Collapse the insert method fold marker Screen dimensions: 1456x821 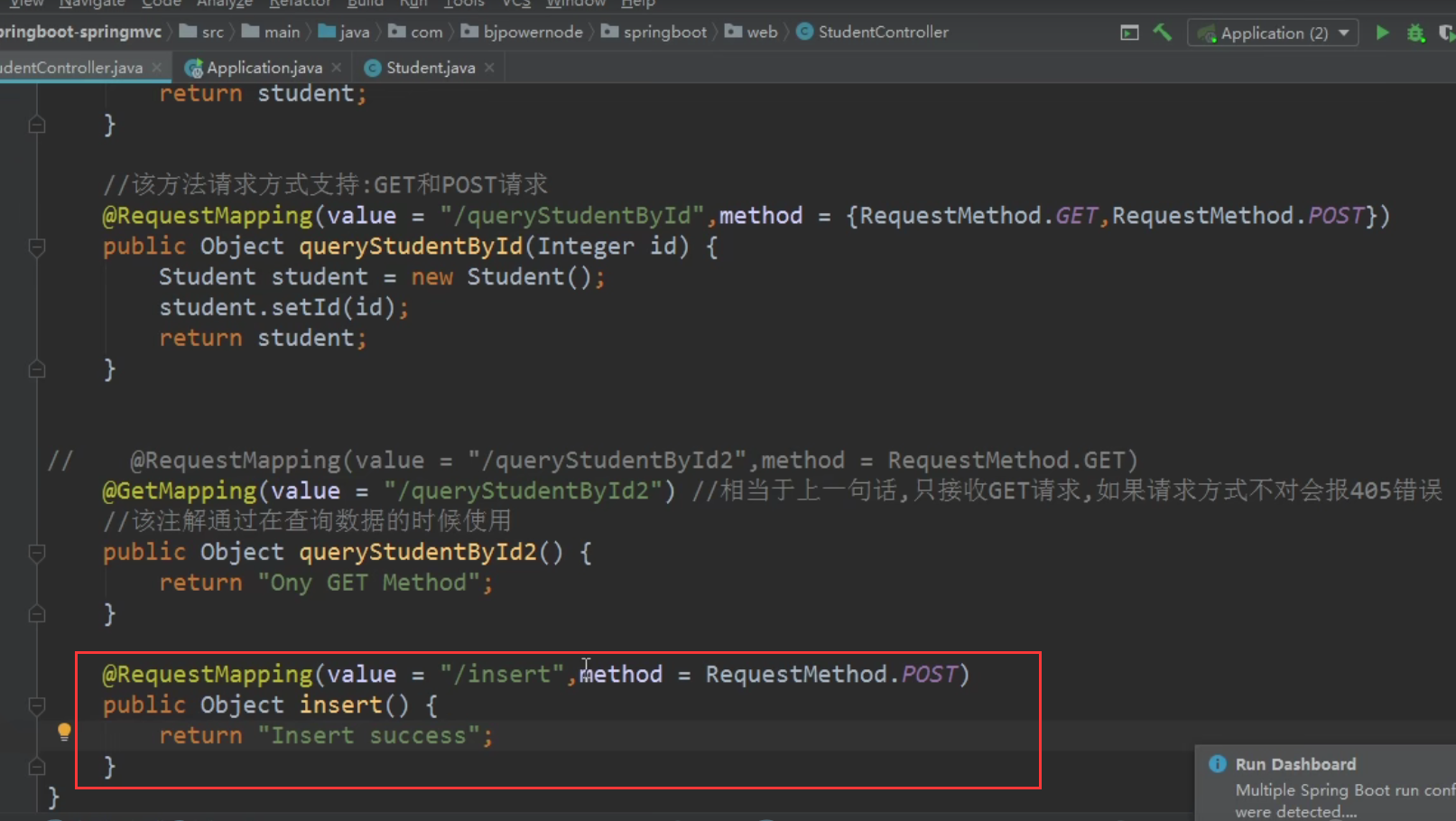(x=37, y=704)
